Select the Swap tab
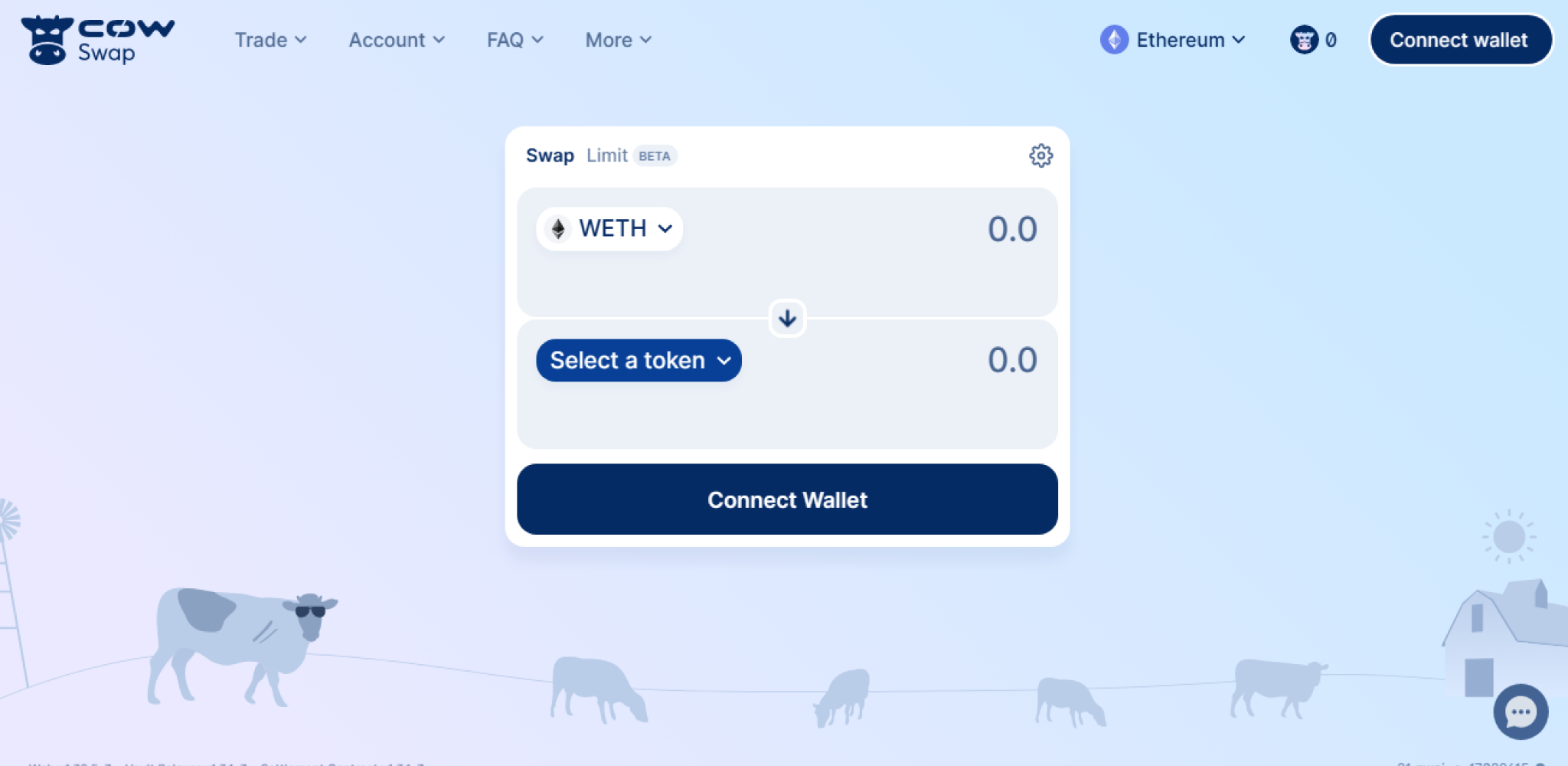The height and width of the screenshot is (766, 1568). point(550,155)
